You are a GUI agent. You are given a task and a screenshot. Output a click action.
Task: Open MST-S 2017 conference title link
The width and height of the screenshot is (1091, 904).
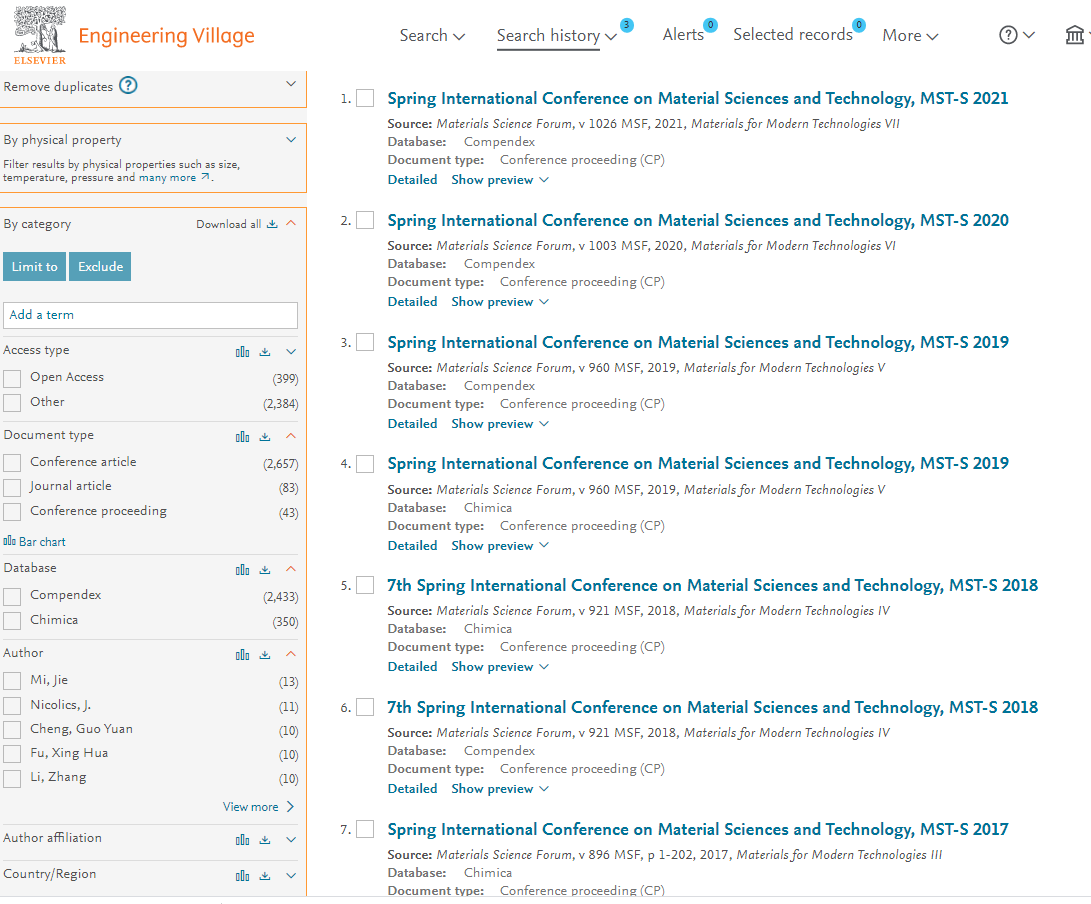(698, 830)
